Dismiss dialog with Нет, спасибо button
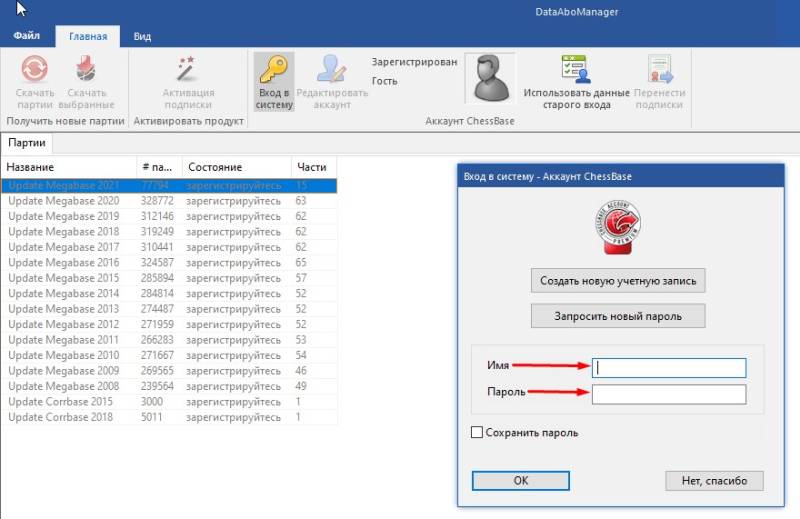 (714, 480)
